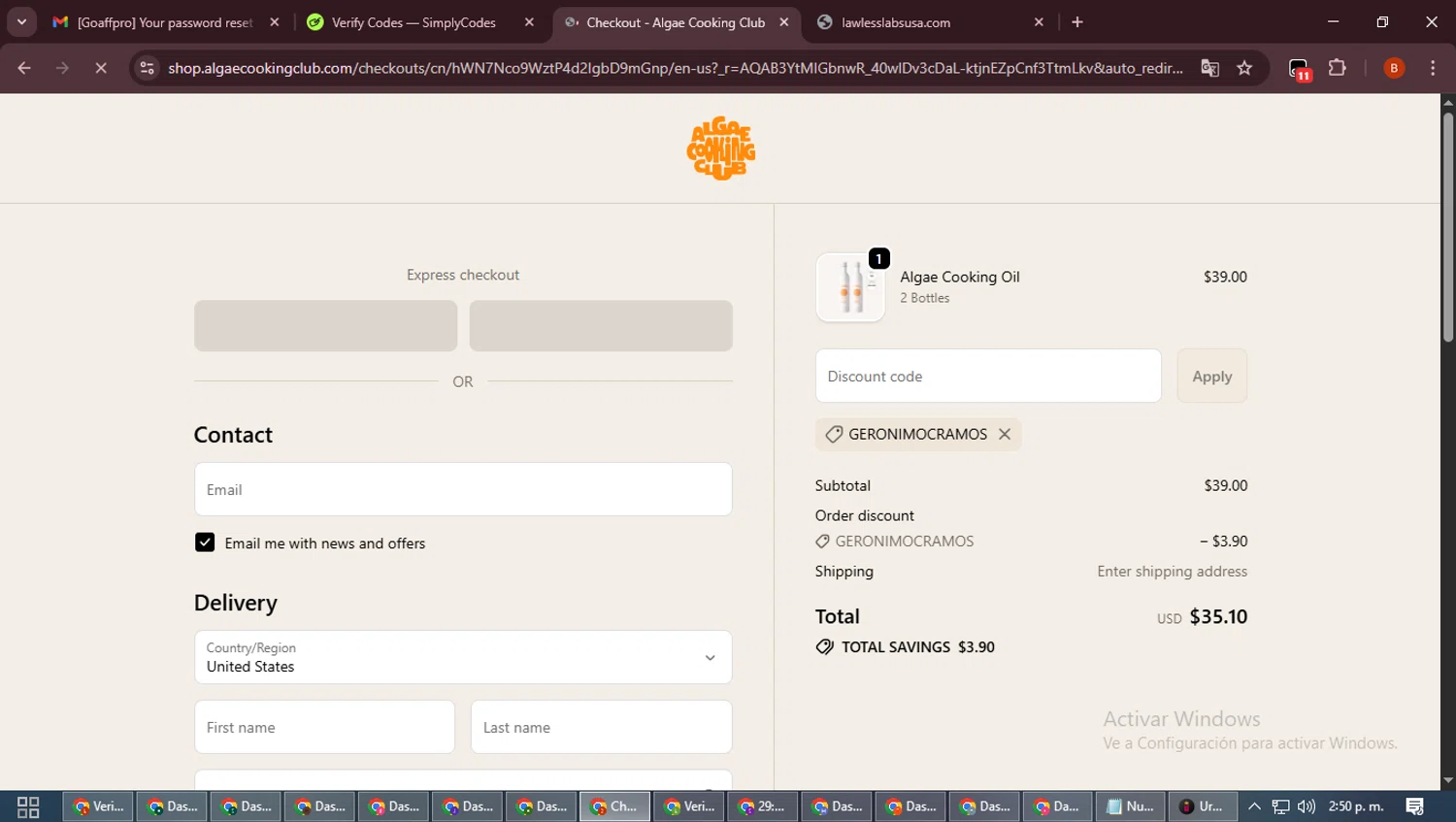Viewport: 1456px width, 822px height.
Task: Open the 'Nu...' Notepad taskbar item
Action: 1132,806
